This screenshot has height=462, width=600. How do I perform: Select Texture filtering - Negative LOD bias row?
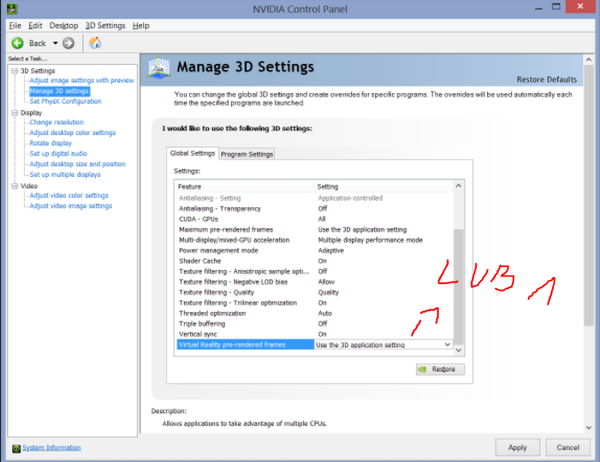(x=315, y=282)
